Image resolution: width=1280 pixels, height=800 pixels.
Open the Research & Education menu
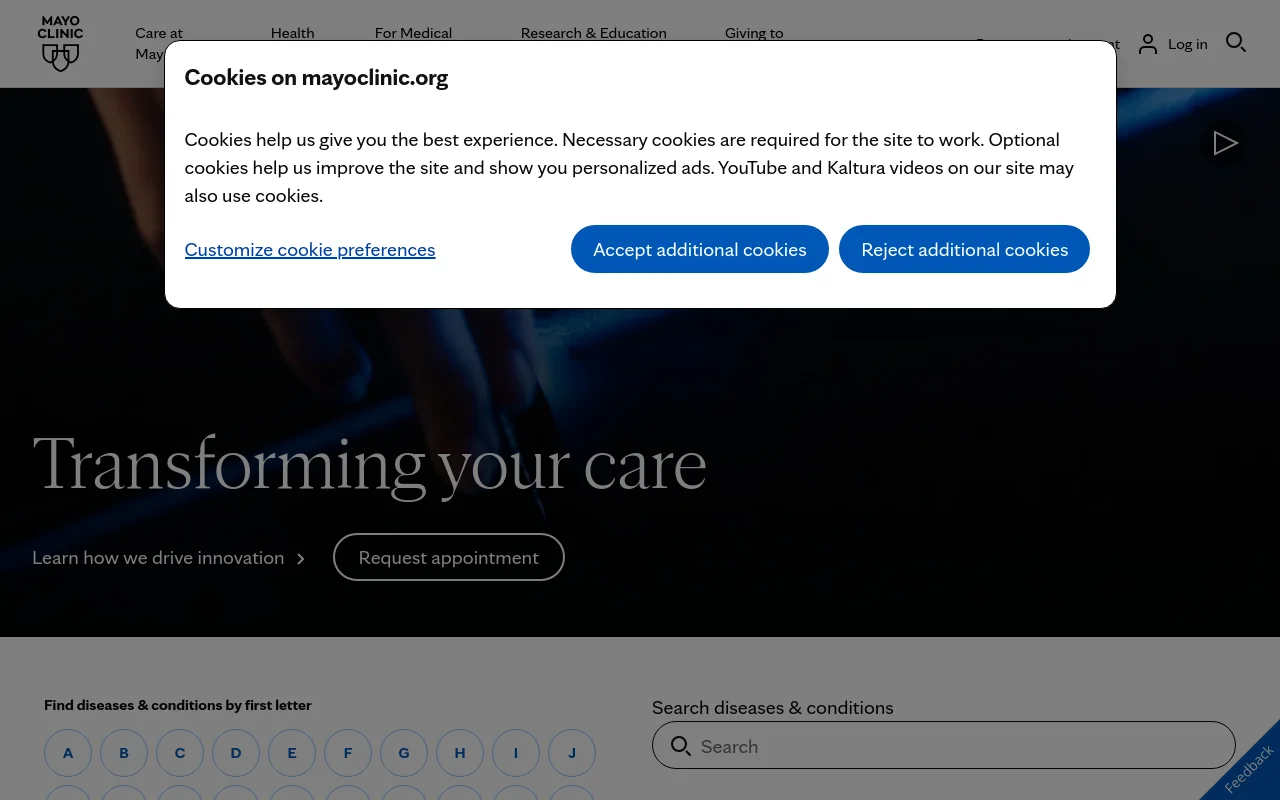click(593, 33)
